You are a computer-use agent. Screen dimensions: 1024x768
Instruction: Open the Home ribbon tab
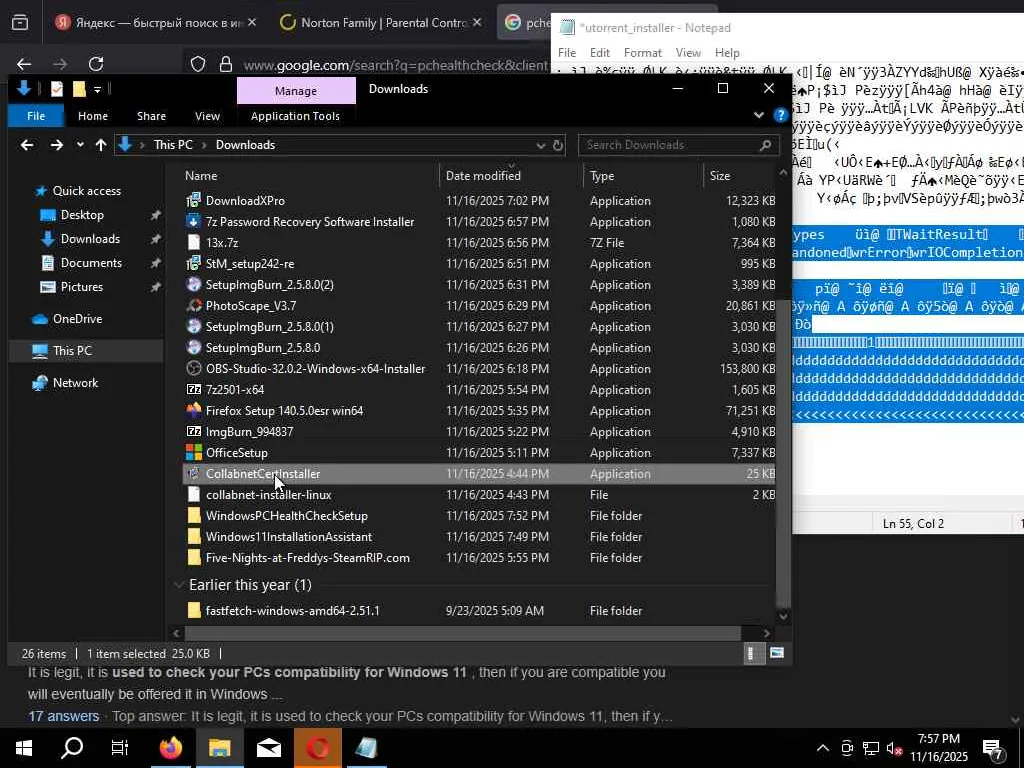point(93,116)
